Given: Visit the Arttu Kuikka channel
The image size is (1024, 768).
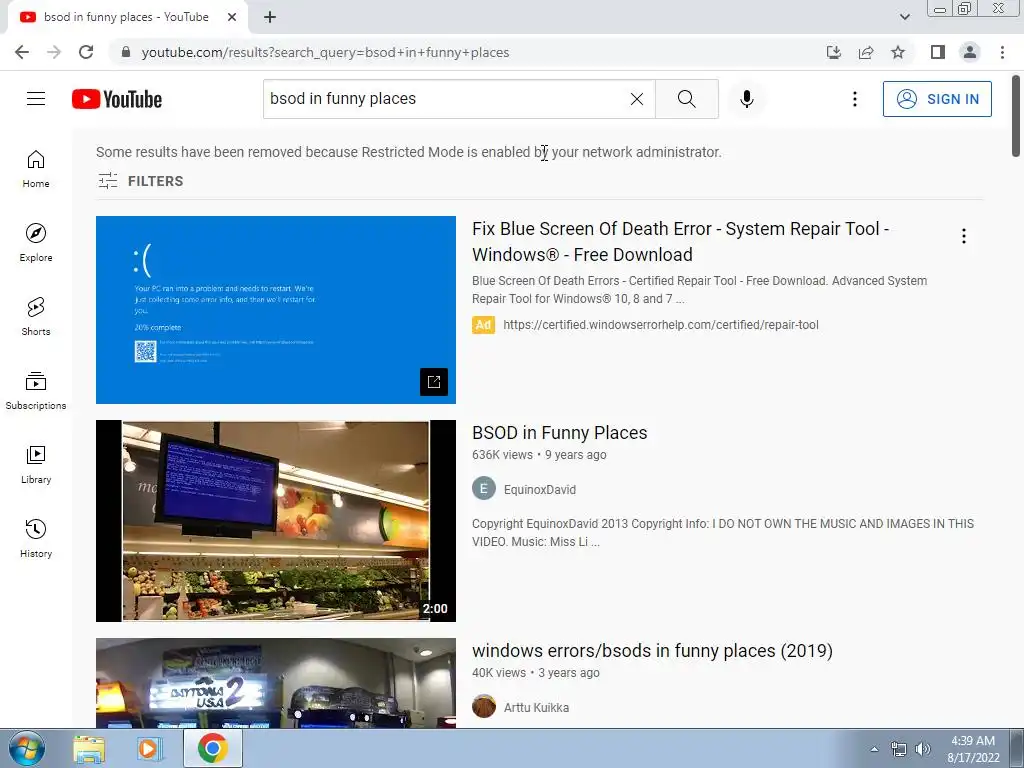Looking at the screenshot, I should point(536,707).
